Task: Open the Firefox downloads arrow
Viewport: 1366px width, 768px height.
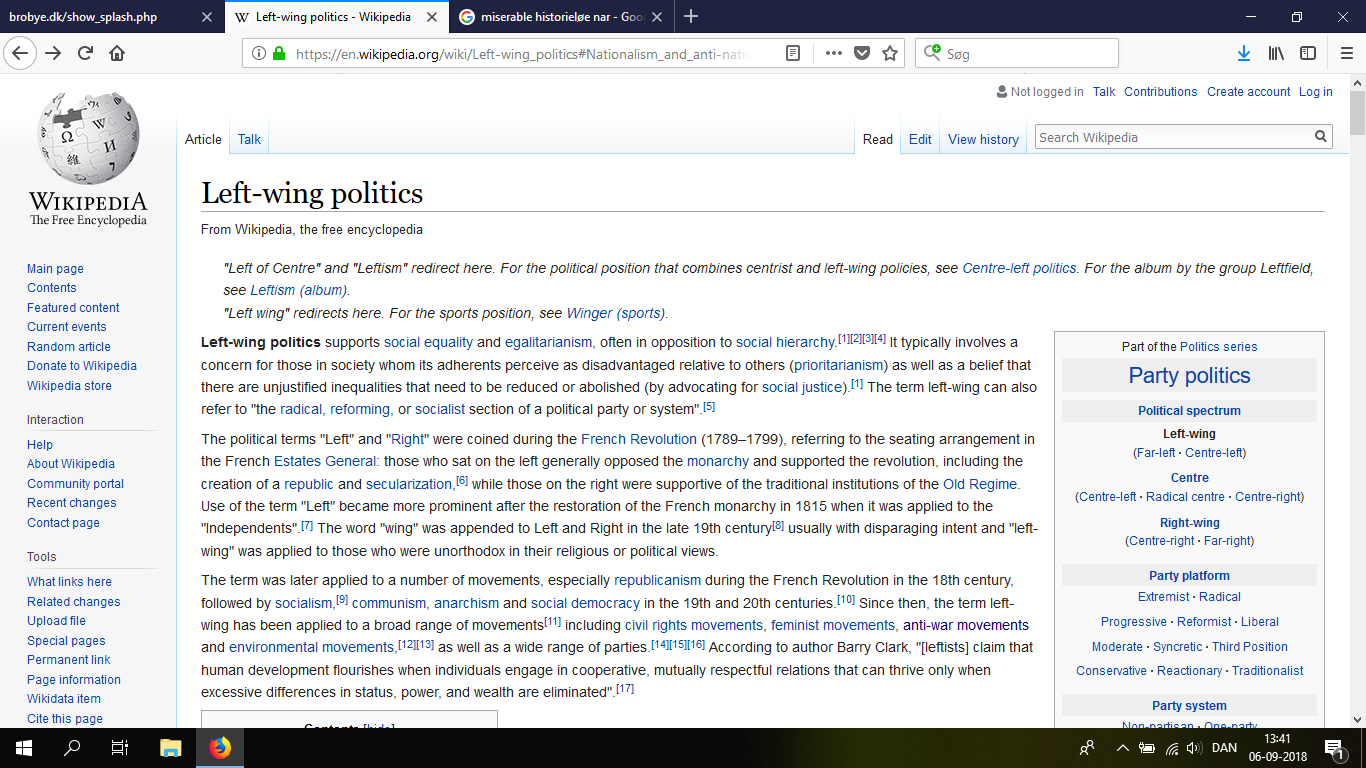Action: click(x=1244, y=54)
